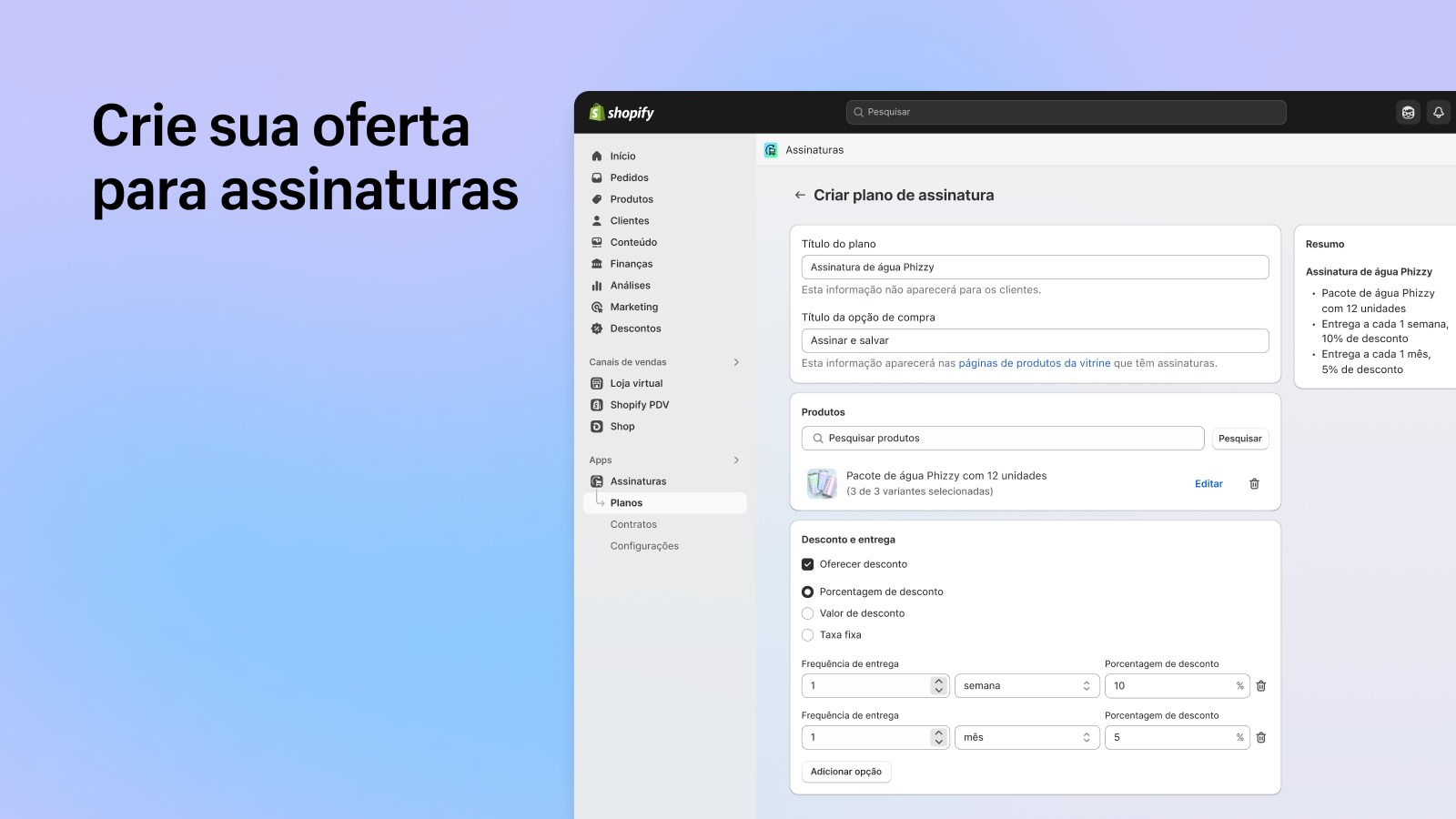The height and width of the screenshot is (819, 1456).
Task: Expand the Apps section chevron
Action: click(736, 460)
